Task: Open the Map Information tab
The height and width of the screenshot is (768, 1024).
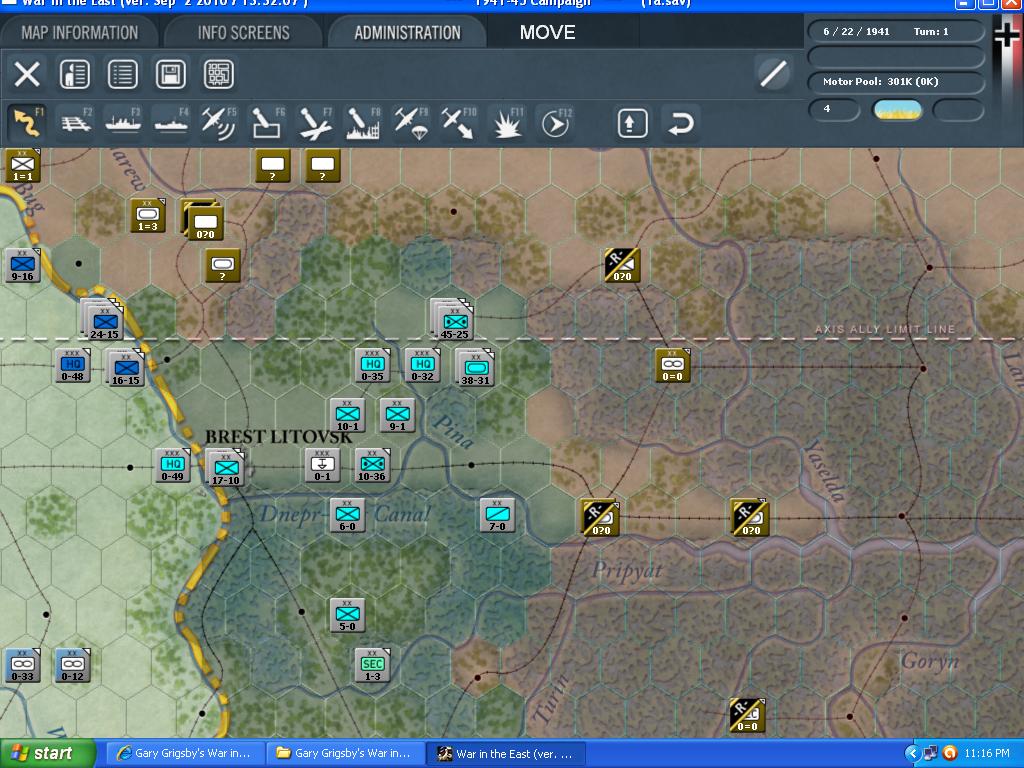Action: point(80,32)
